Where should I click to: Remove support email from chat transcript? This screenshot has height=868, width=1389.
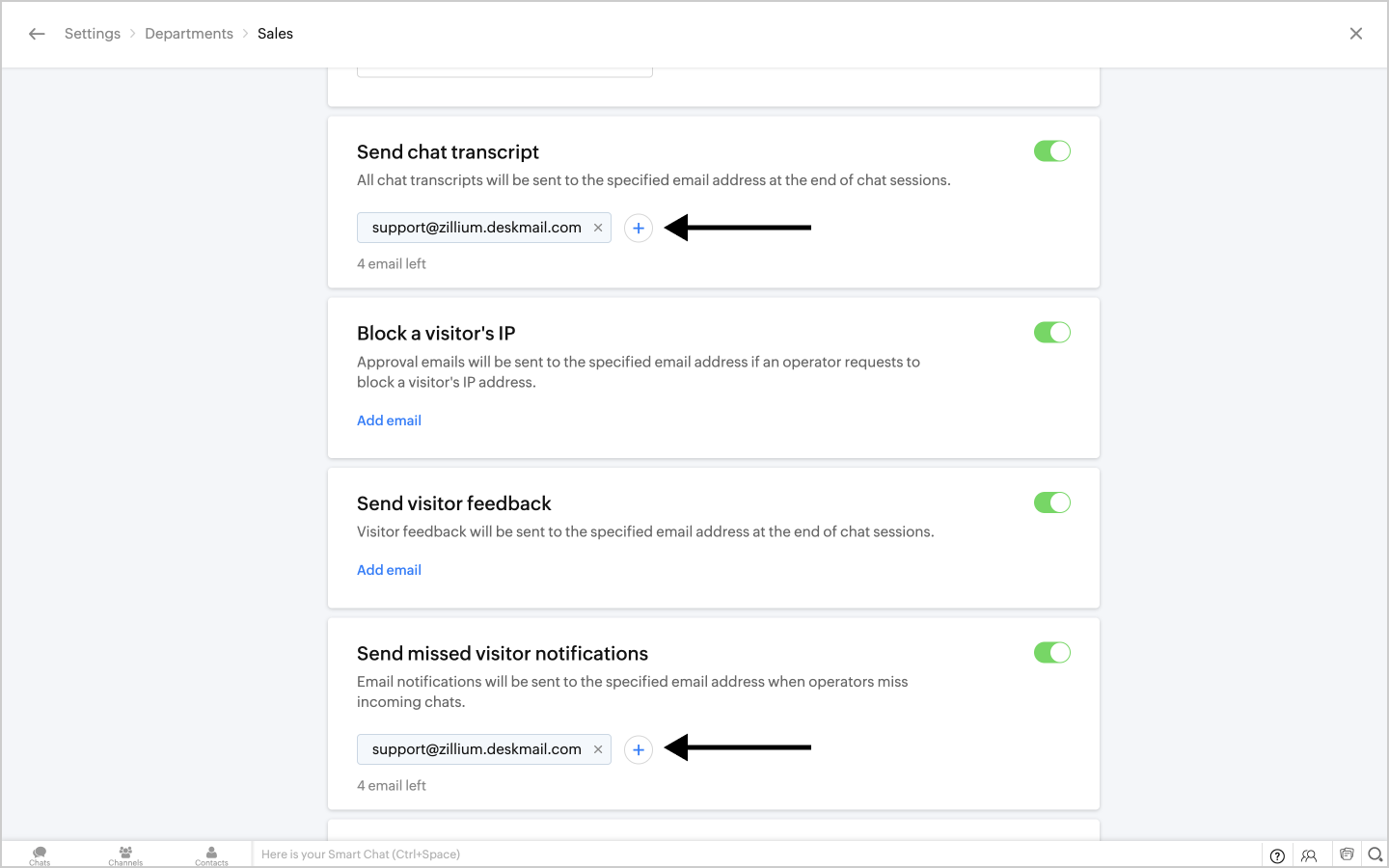coord(598,228)
